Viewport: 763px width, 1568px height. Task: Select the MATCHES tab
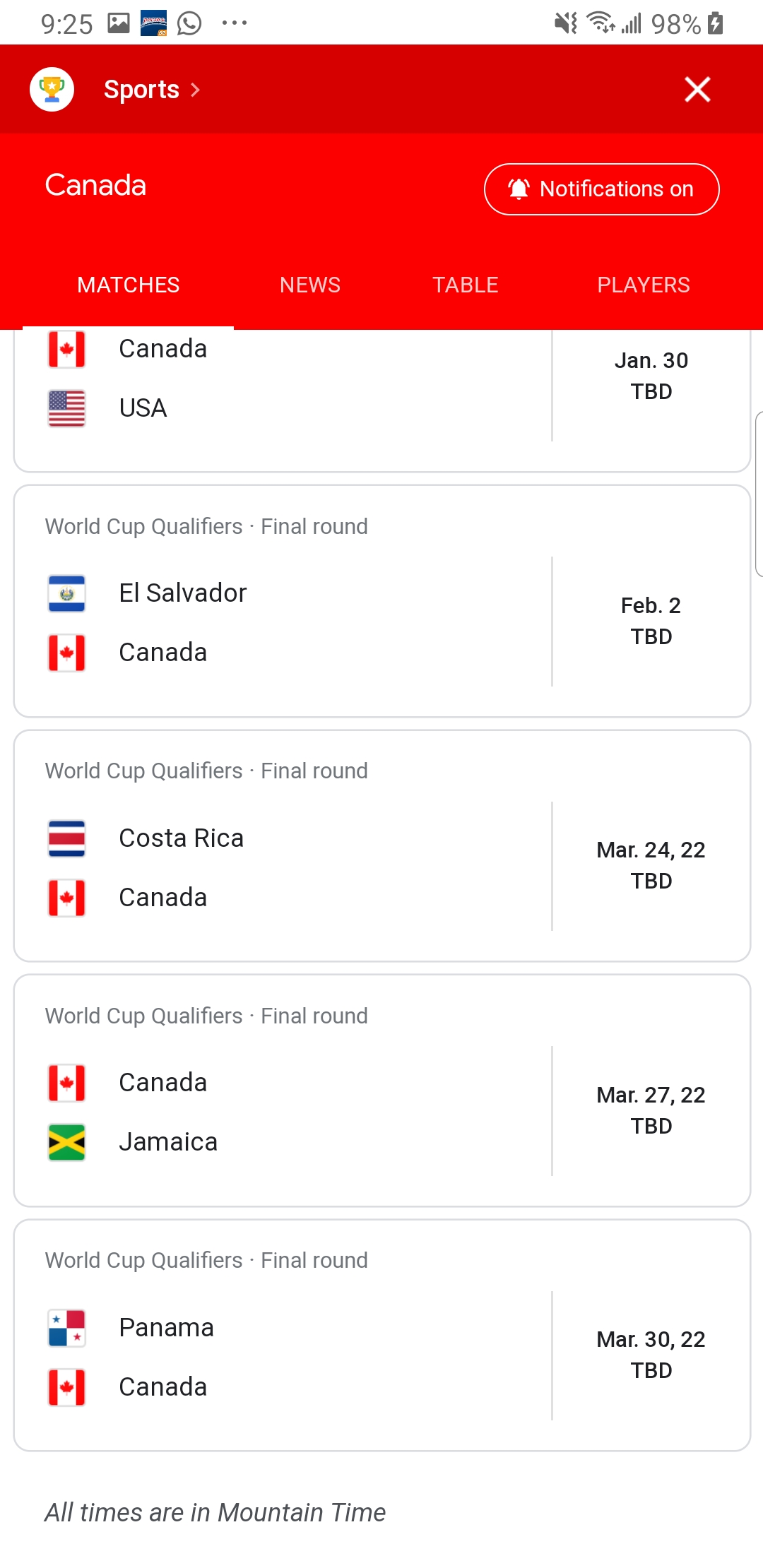(129, 285)
